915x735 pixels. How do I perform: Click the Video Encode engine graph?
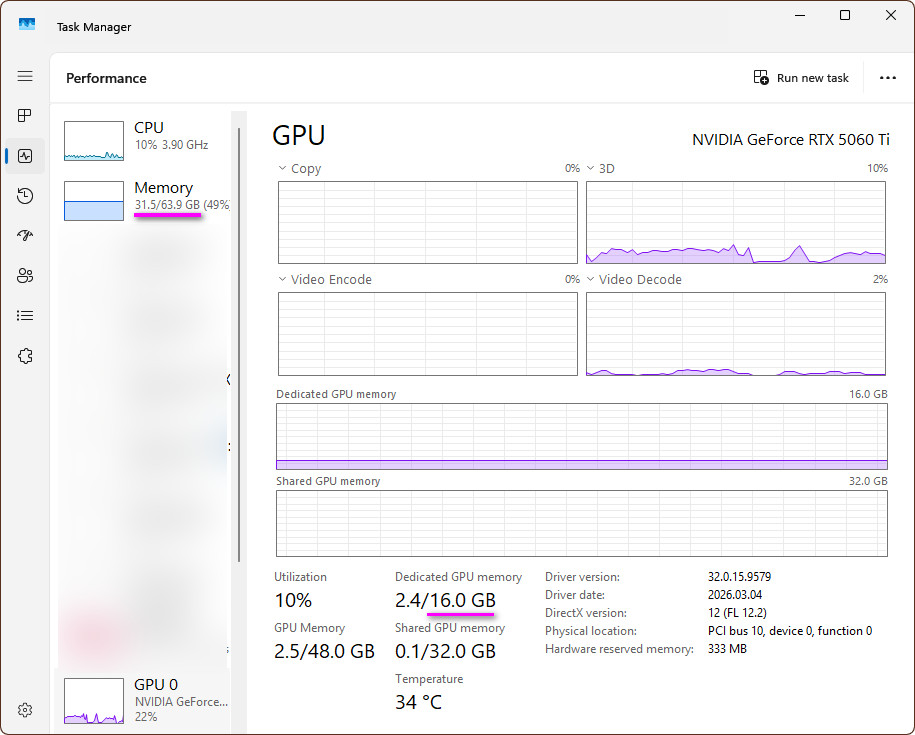428,334
